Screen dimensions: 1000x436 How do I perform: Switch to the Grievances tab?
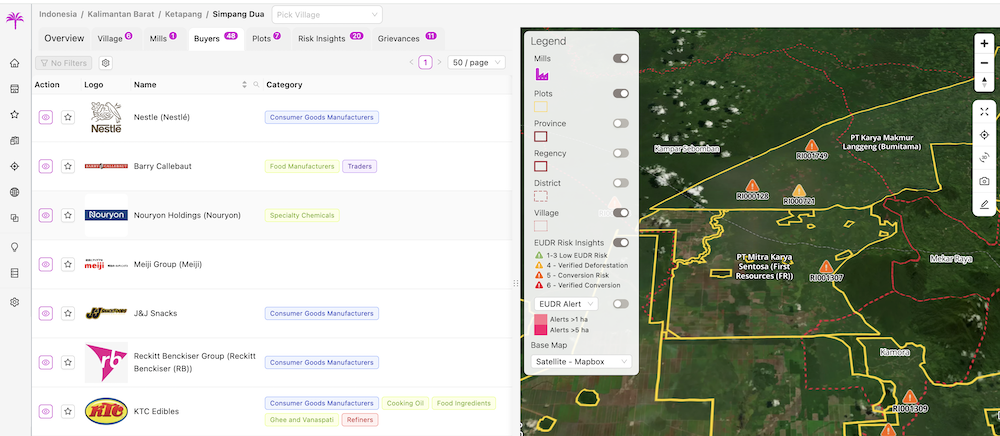coord(407,39)
